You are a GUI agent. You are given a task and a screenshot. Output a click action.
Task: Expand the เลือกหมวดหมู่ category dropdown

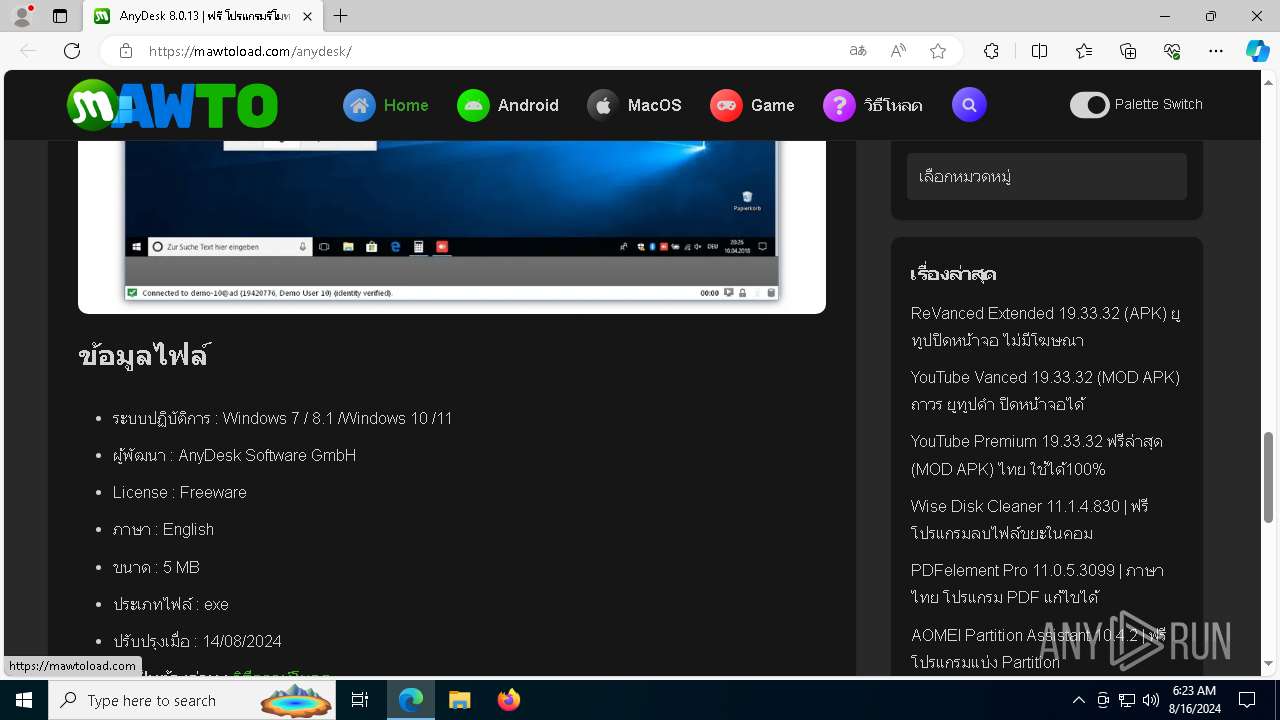pyautogui.click(x=1047, y=177)
